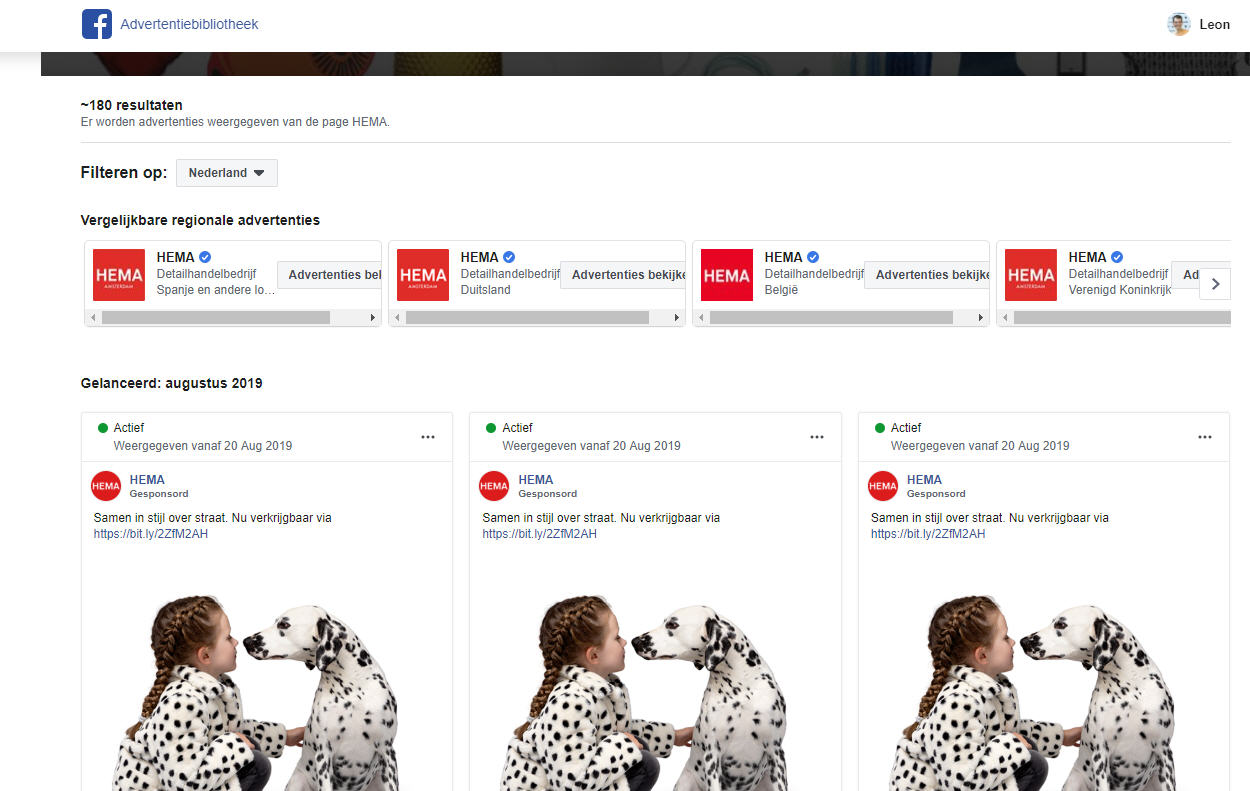The height and width of the screenshot is (791, 1250).
Task: Click the horizontal scrollbar thumb in the Verenigd Koninkrijk card
Action: click(x=1122, y=317)
